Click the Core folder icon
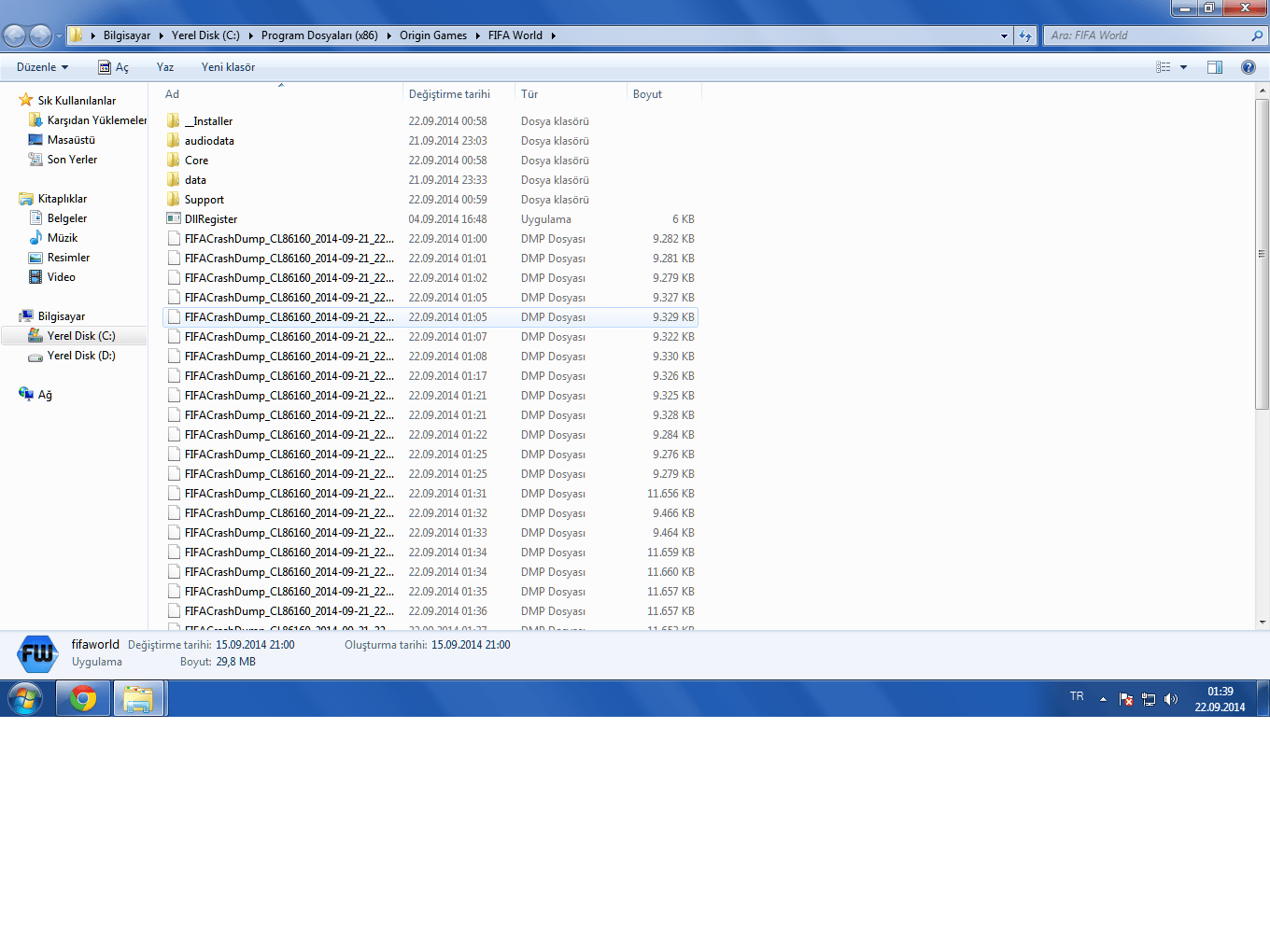Screen dimensions: 1270x952 click(x=174, y=161)
